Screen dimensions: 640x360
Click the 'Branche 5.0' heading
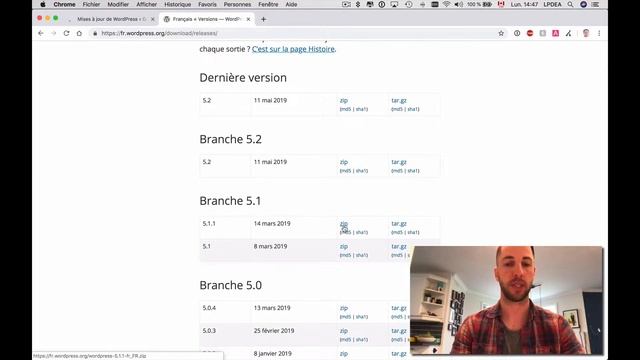[x=231, y=285]
